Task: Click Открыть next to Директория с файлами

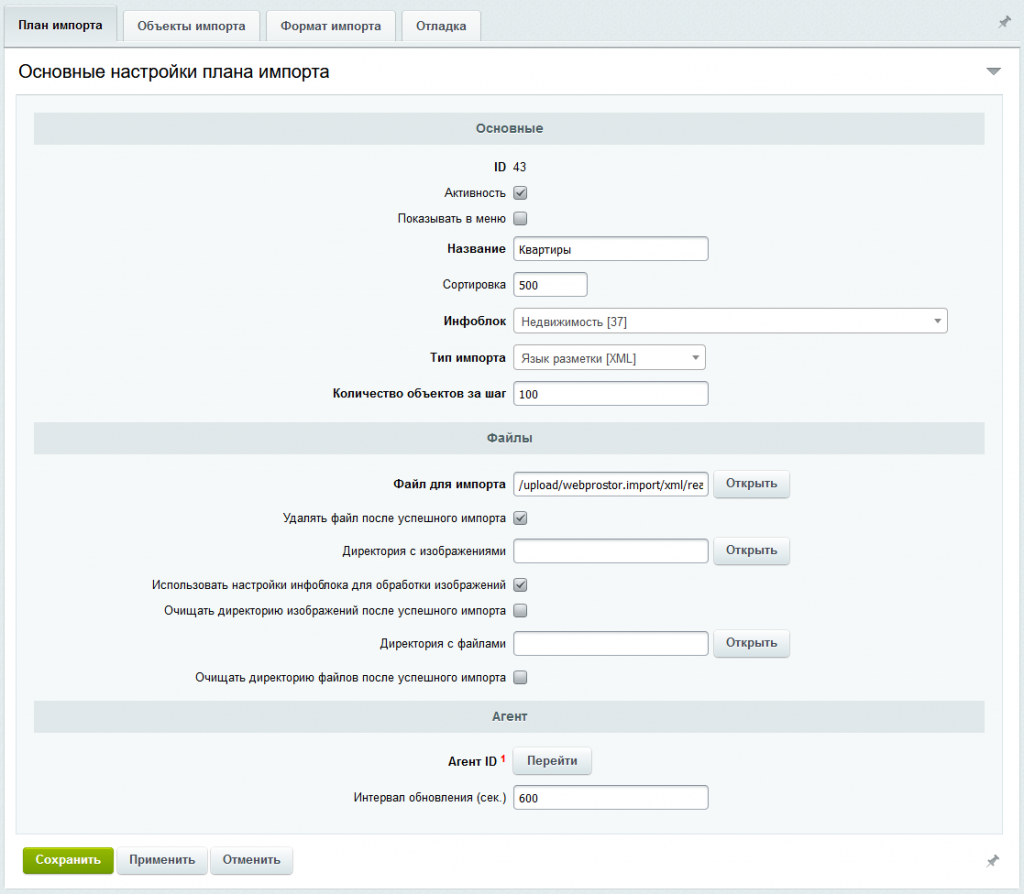Action: 751,643
